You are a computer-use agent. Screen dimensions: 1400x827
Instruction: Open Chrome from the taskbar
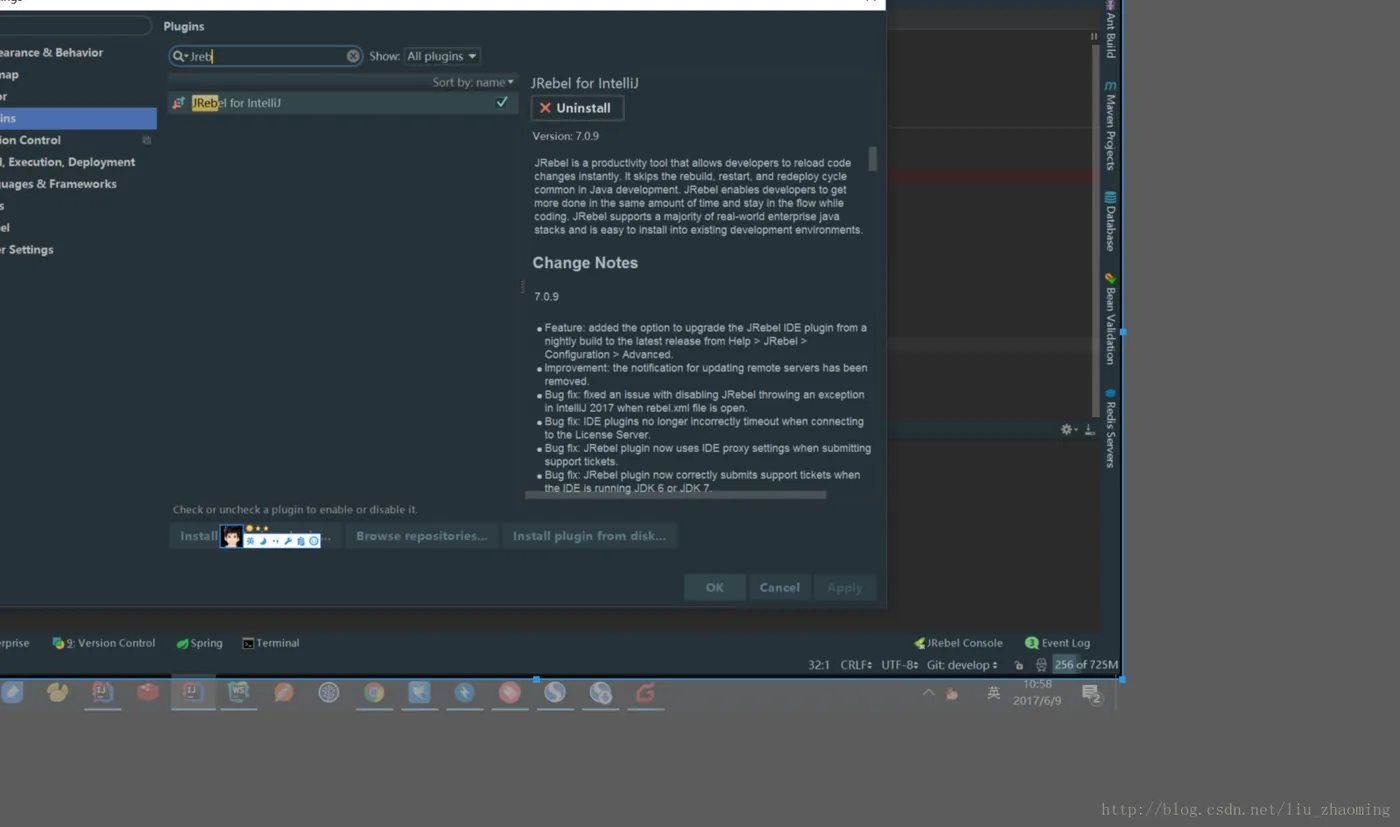[x=374, y=692]
